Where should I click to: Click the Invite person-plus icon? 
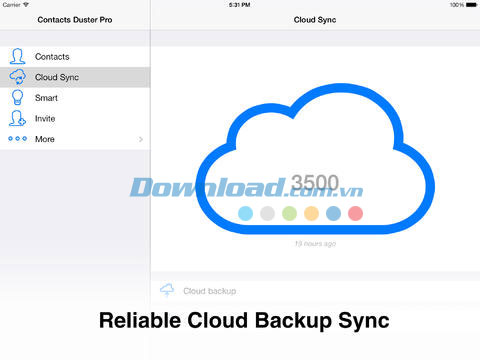[x=17, y=118]
